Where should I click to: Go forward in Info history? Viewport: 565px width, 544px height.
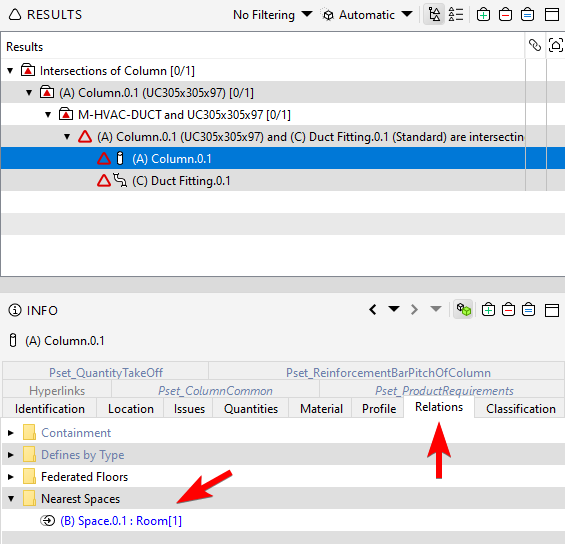coord(414,309)
